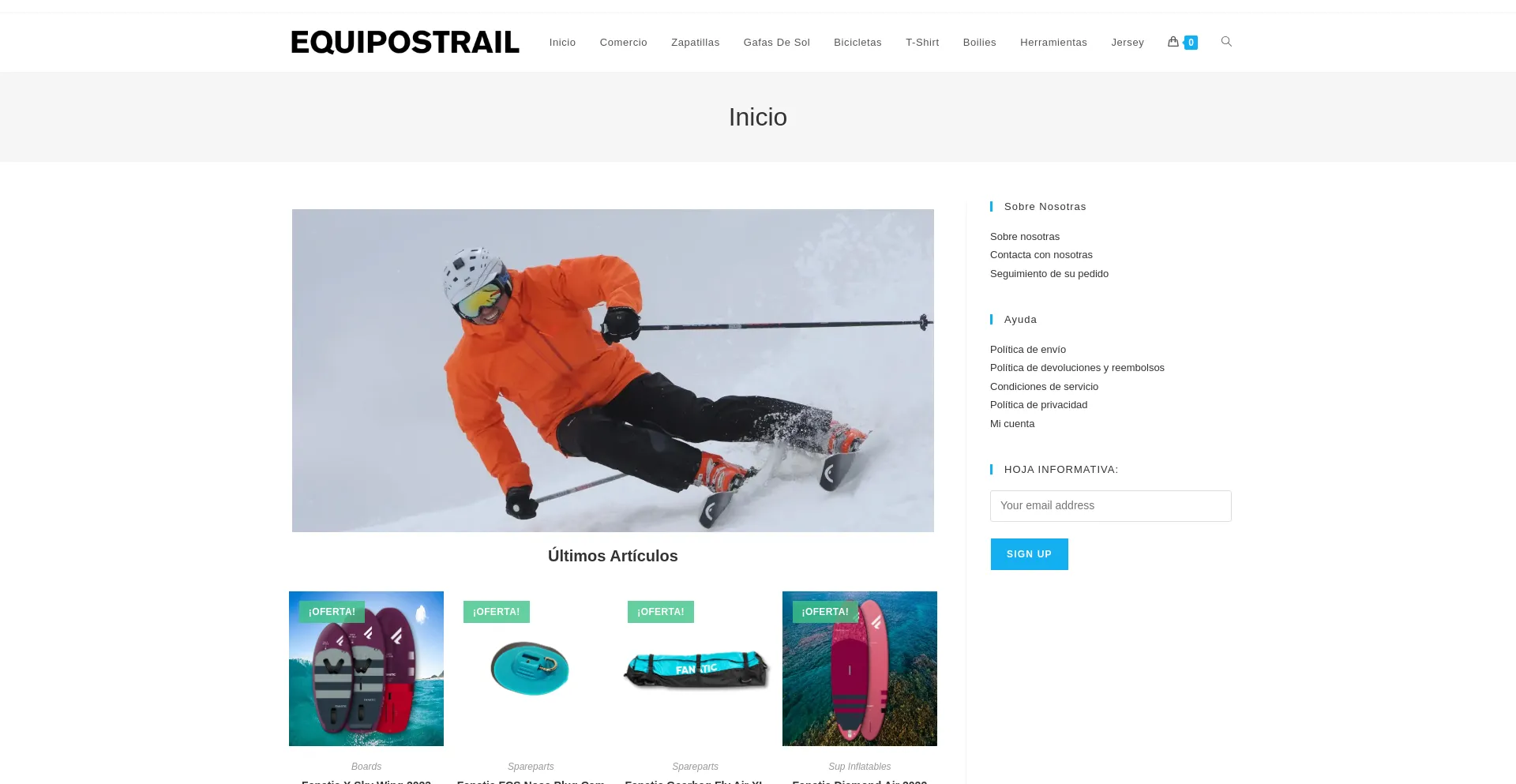This screenshot has height=784, width=1516.
Task: Open Contacta con nosotras link
Action: [x=1041, y=255]
